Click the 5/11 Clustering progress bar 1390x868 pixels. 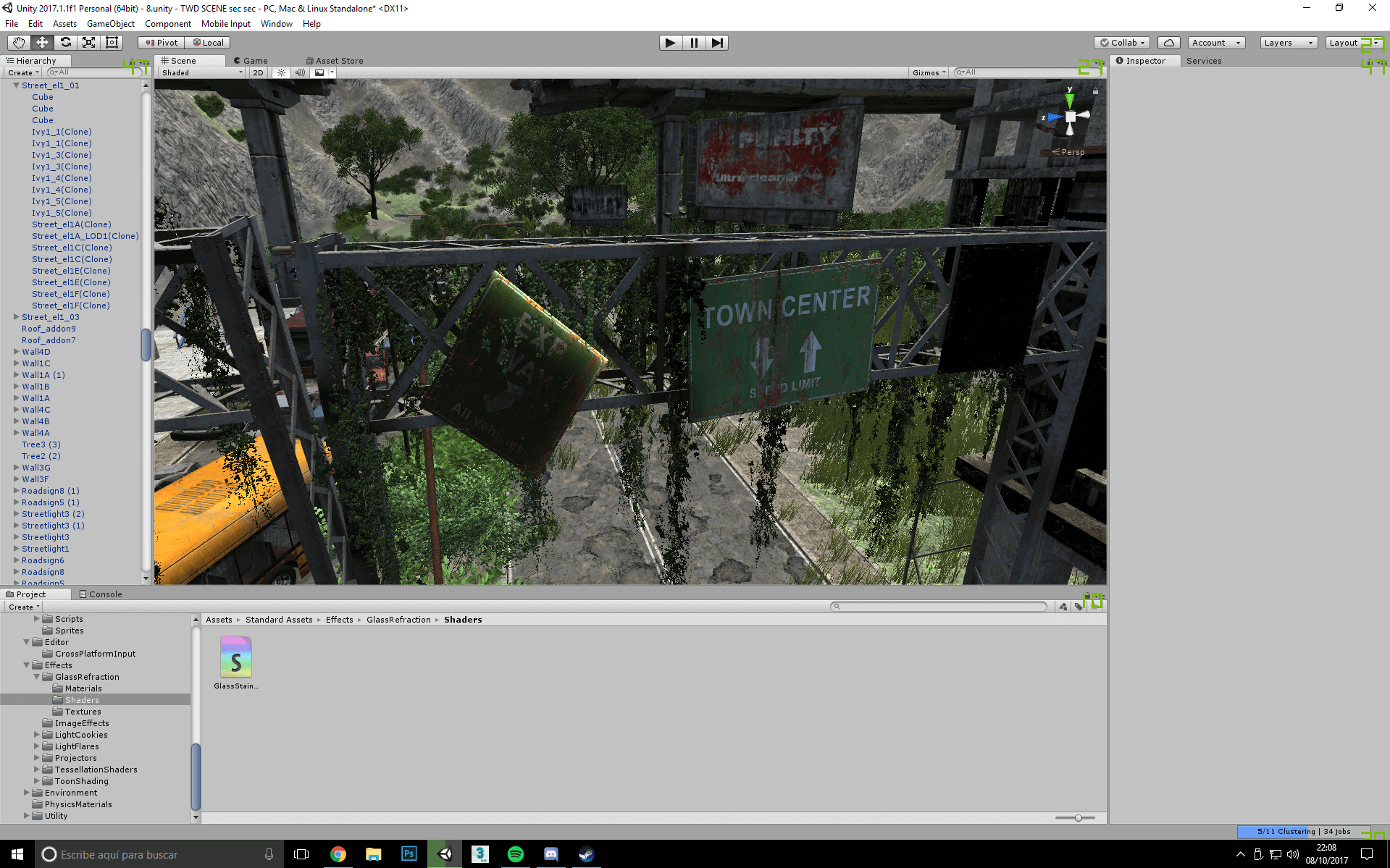coord(1303,832)
